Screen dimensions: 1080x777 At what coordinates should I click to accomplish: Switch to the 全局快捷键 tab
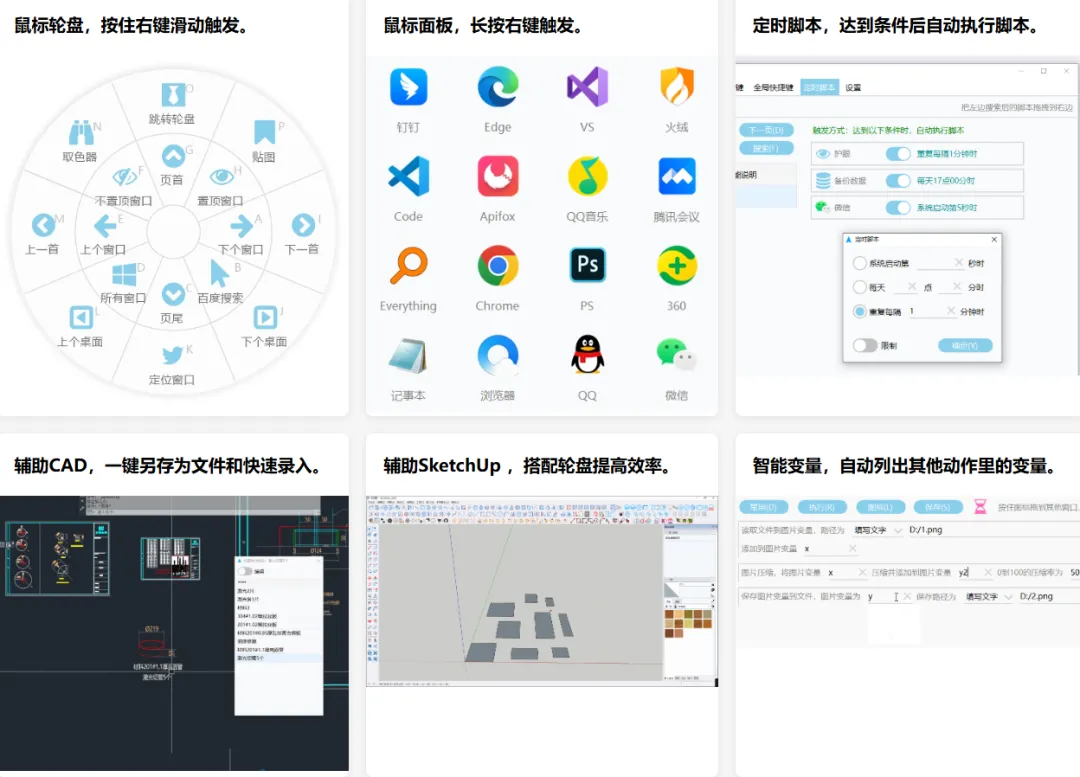(773, 87)
